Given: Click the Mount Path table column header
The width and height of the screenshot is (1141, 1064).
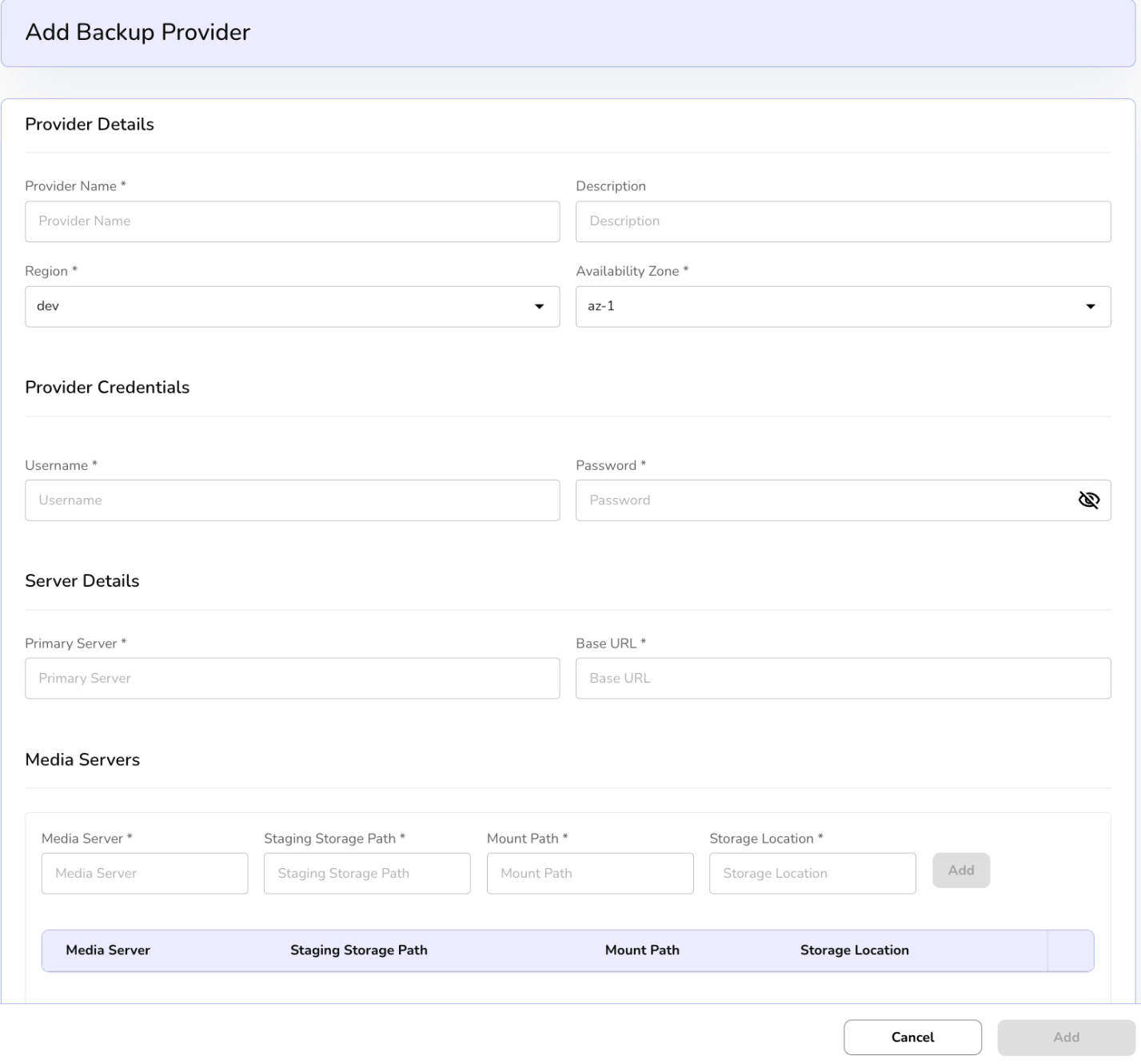Looking at the screenshot, I should click(642, 950).
